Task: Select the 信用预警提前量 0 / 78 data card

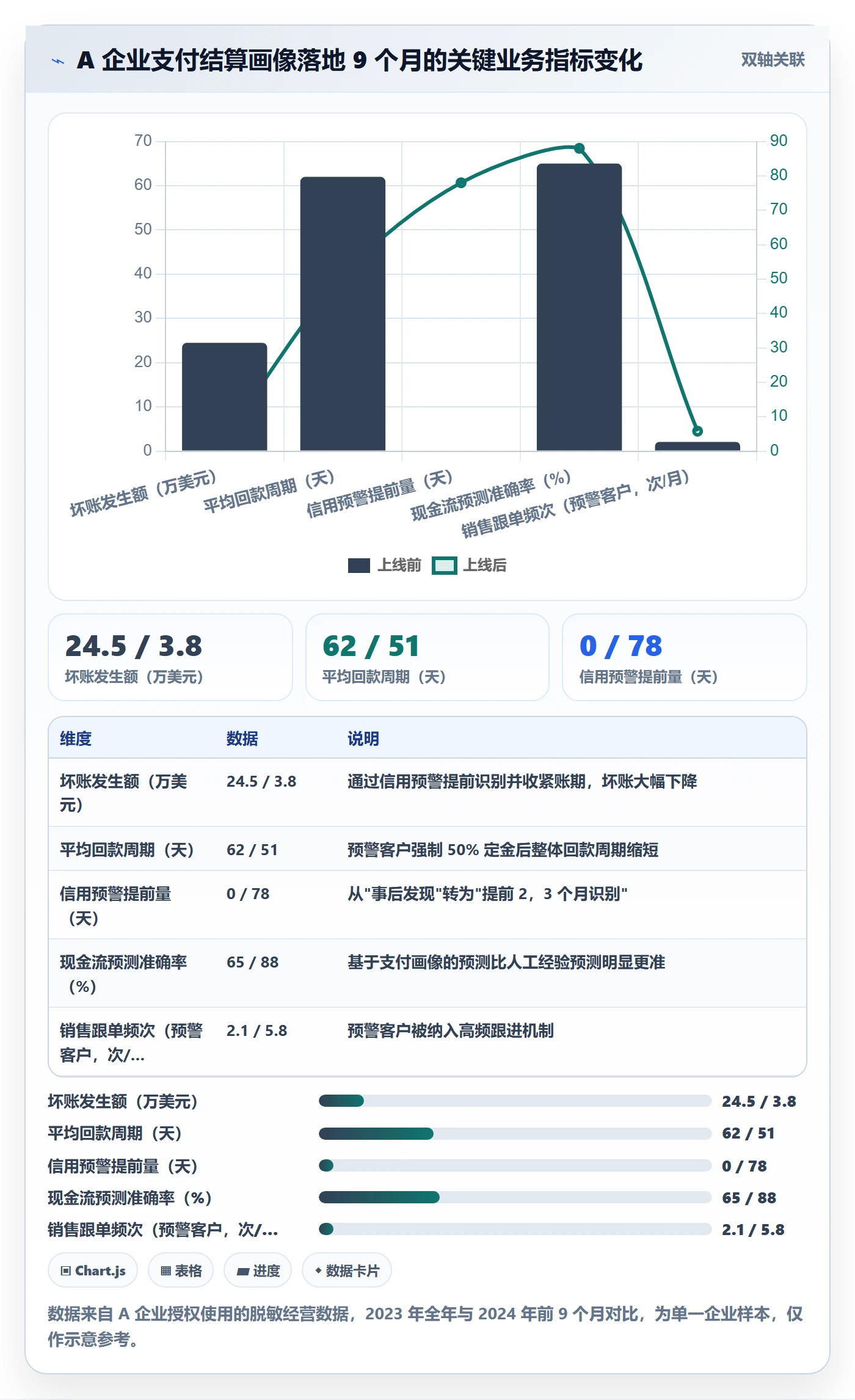Action: click(x=684, y=657)
